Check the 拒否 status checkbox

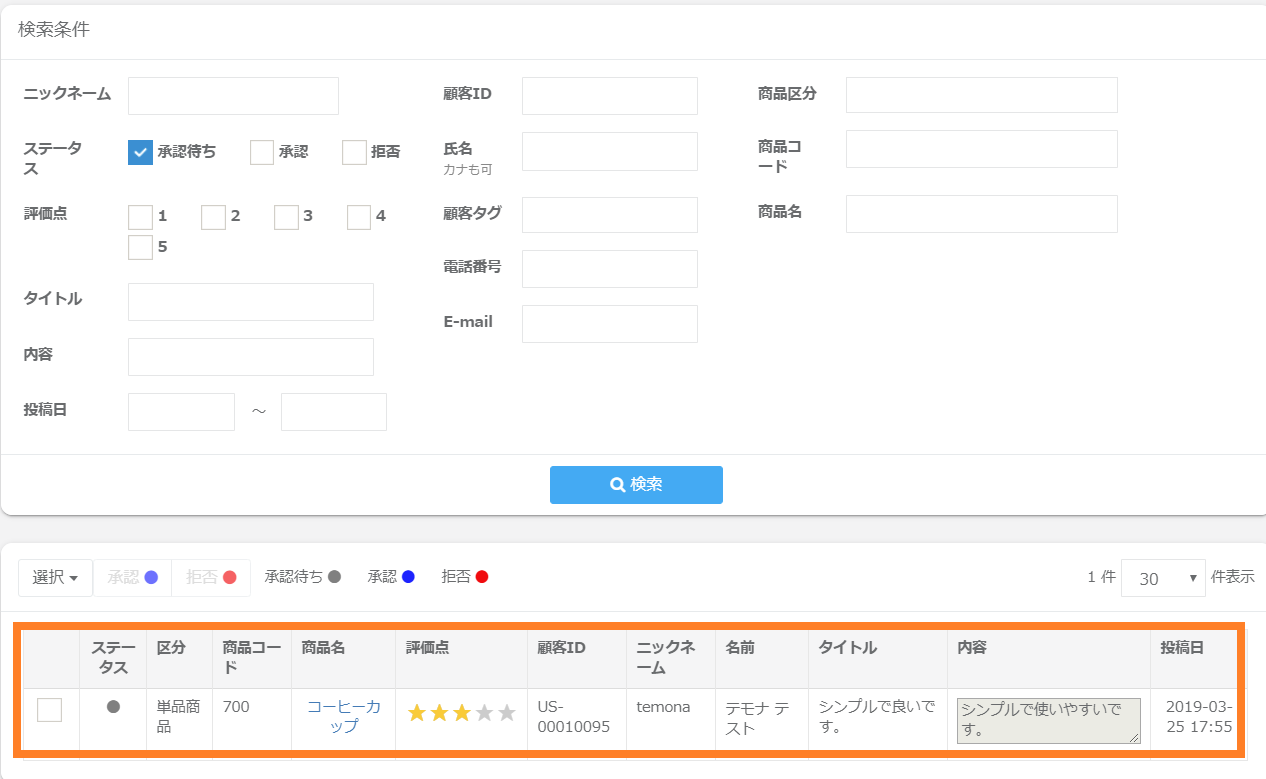354,152
